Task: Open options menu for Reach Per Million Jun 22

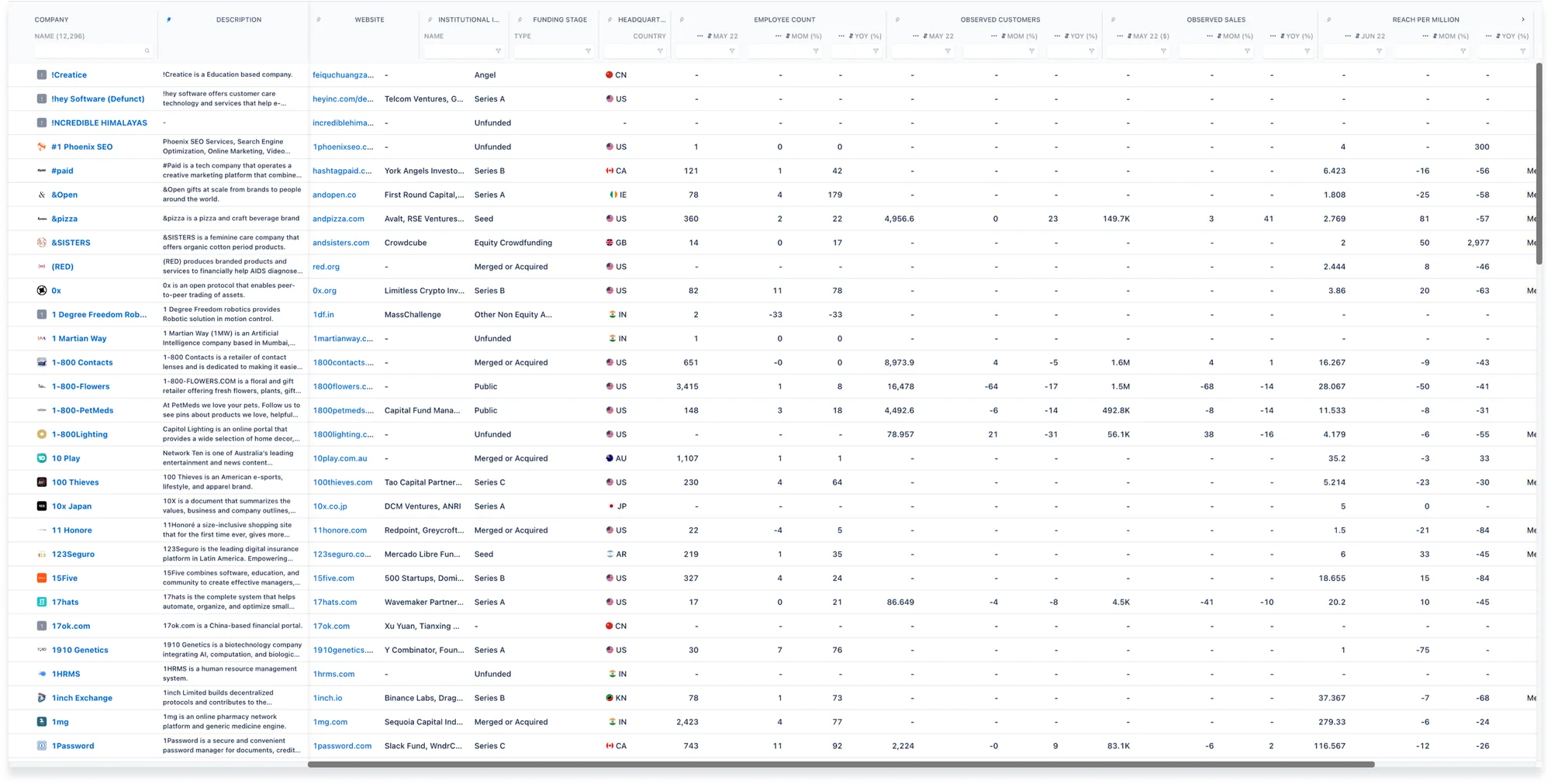Action: click(1348, 36)
